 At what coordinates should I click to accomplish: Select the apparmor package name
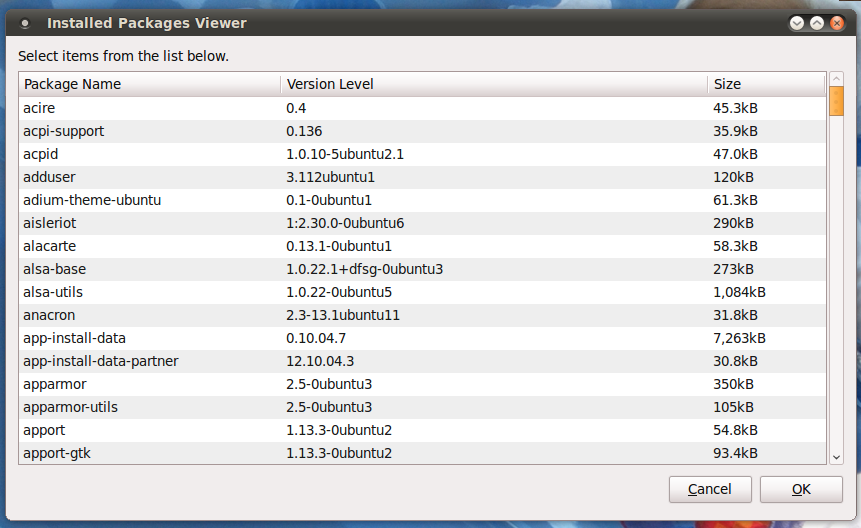pyautogui.click(x=54, y=385)
